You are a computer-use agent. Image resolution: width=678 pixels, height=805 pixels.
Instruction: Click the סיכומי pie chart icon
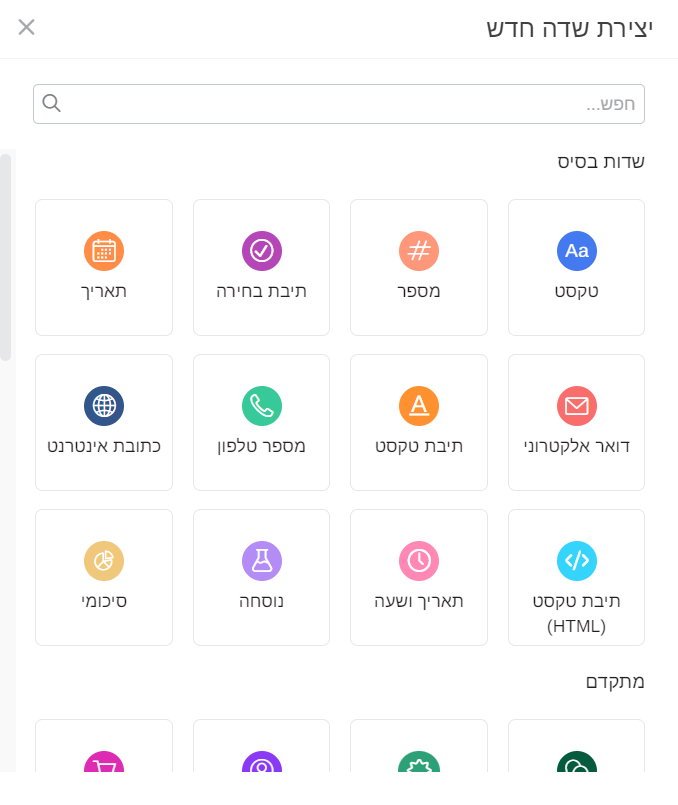coord(104,561)
